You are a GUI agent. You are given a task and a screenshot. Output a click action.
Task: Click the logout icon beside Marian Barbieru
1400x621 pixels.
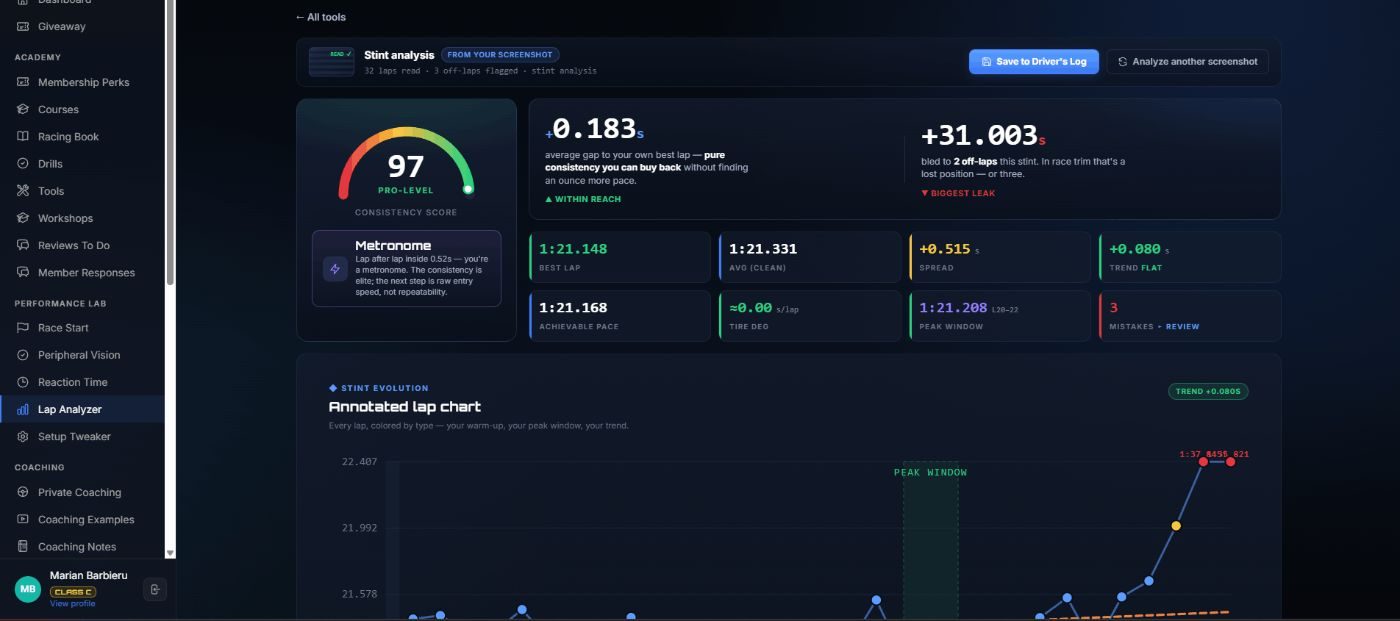point(154,589)
